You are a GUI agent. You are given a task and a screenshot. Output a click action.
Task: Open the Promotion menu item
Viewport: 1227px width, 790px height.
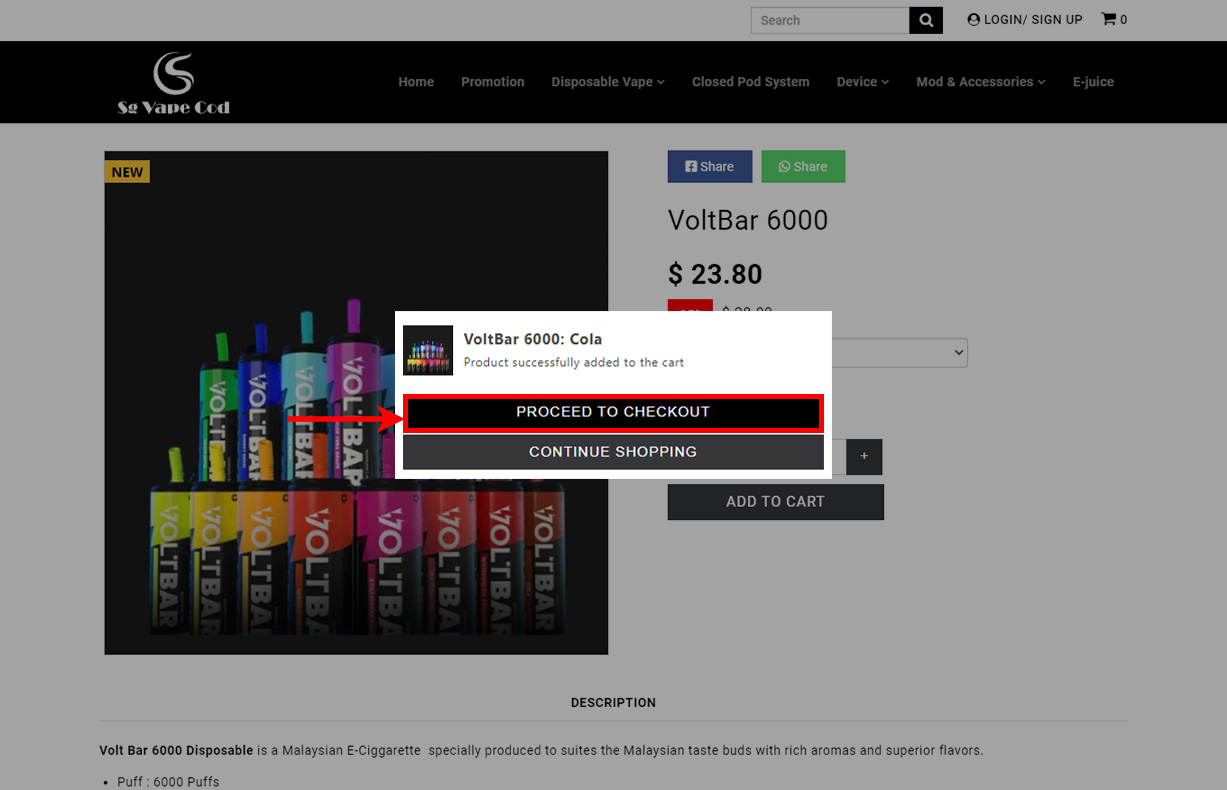493,82
